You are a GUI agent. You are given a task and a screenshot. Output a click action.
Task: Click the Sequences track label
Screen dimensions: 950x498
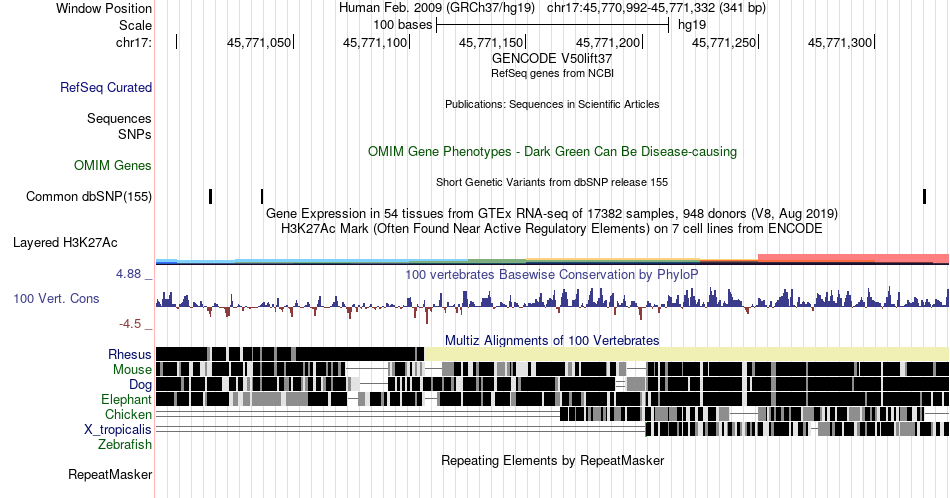click(x=119, y=118)
